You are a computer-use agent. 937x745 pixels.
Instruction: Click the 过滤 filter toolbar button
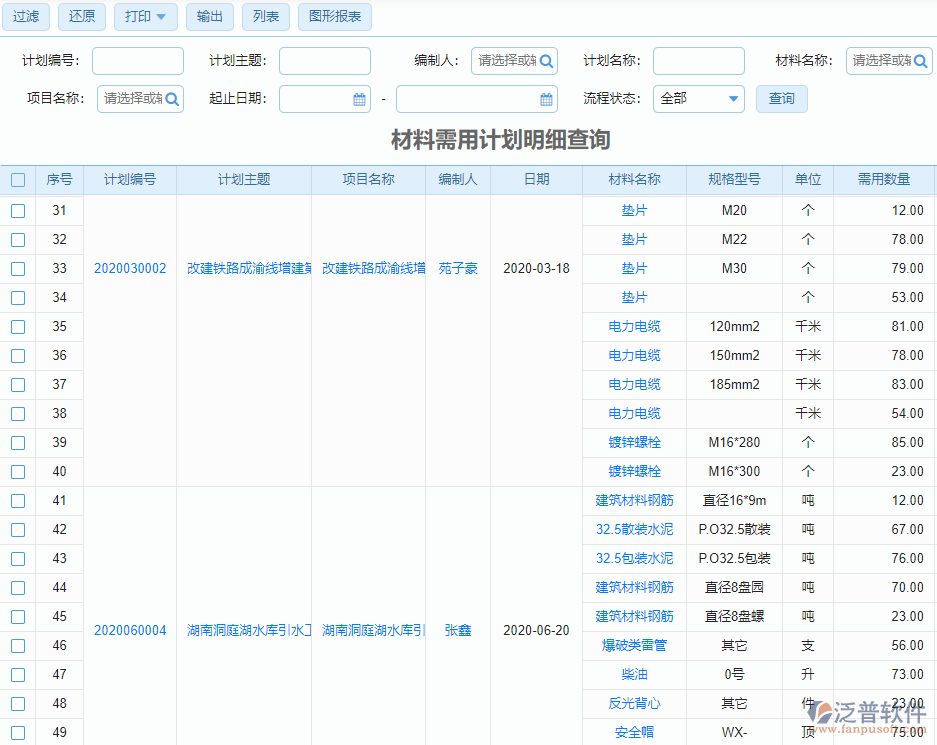25,17
